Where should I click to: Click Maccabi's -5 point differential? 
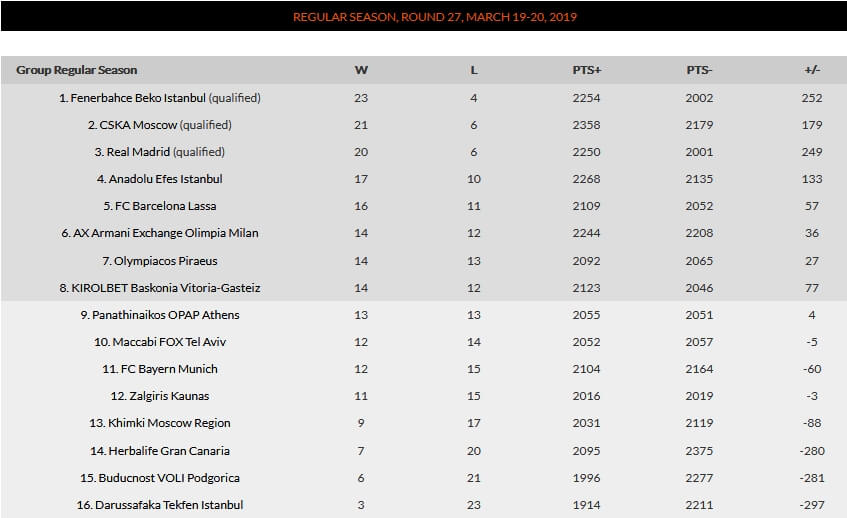[x=812, y=342]
